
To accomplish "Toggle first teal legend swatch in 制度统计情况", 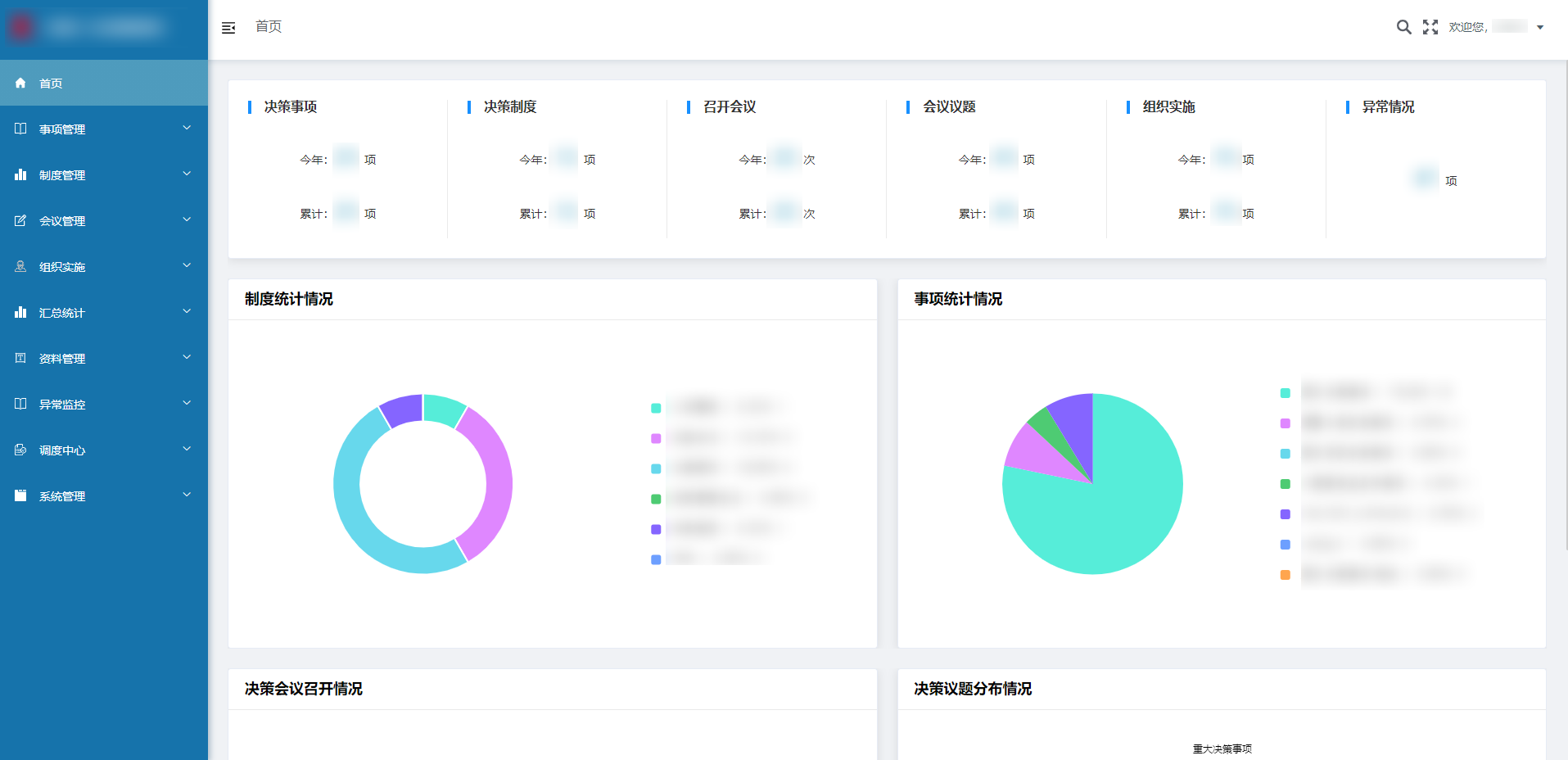I will [656, 408].
